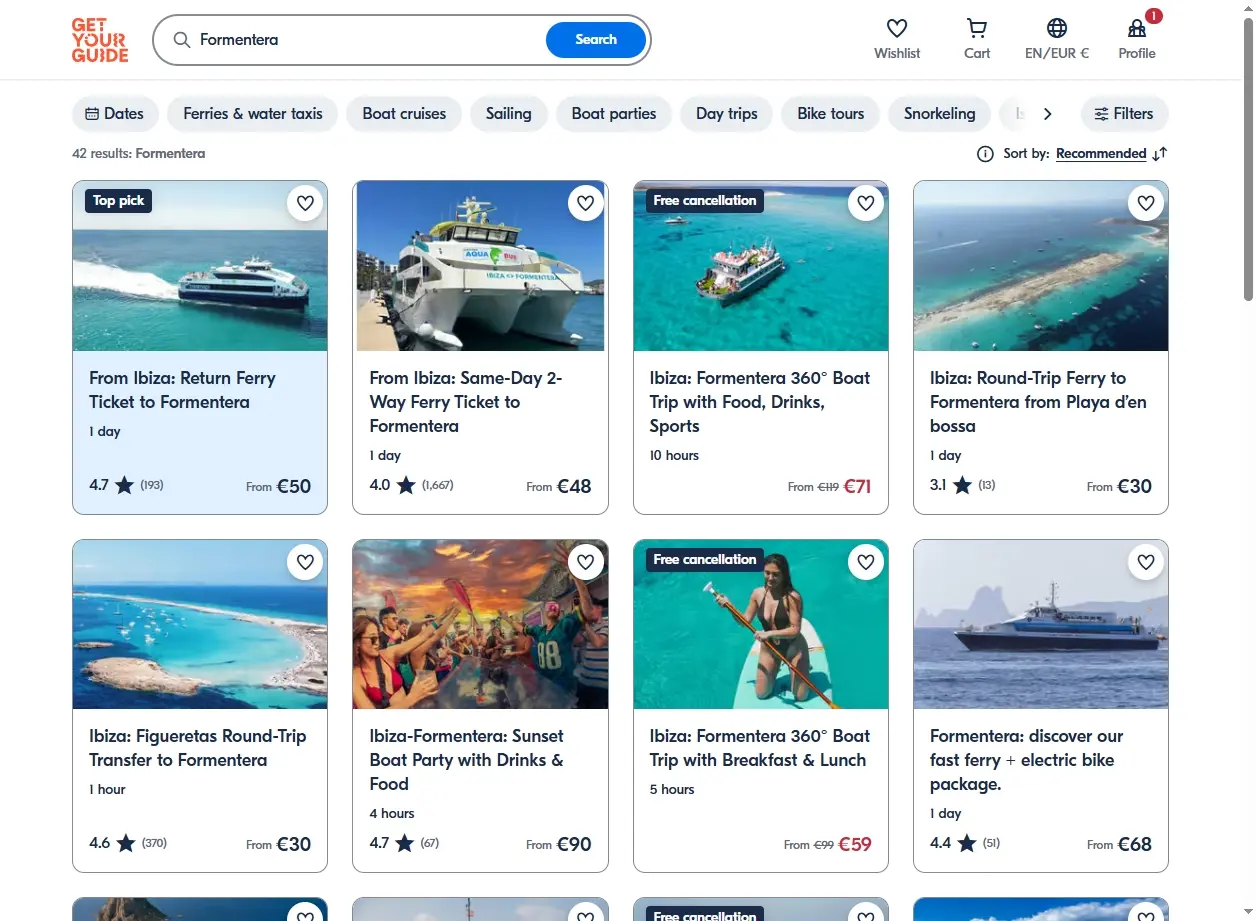Open the EN/EUR € language globe
1256x921 pixels.
(x=1057, y=28)
